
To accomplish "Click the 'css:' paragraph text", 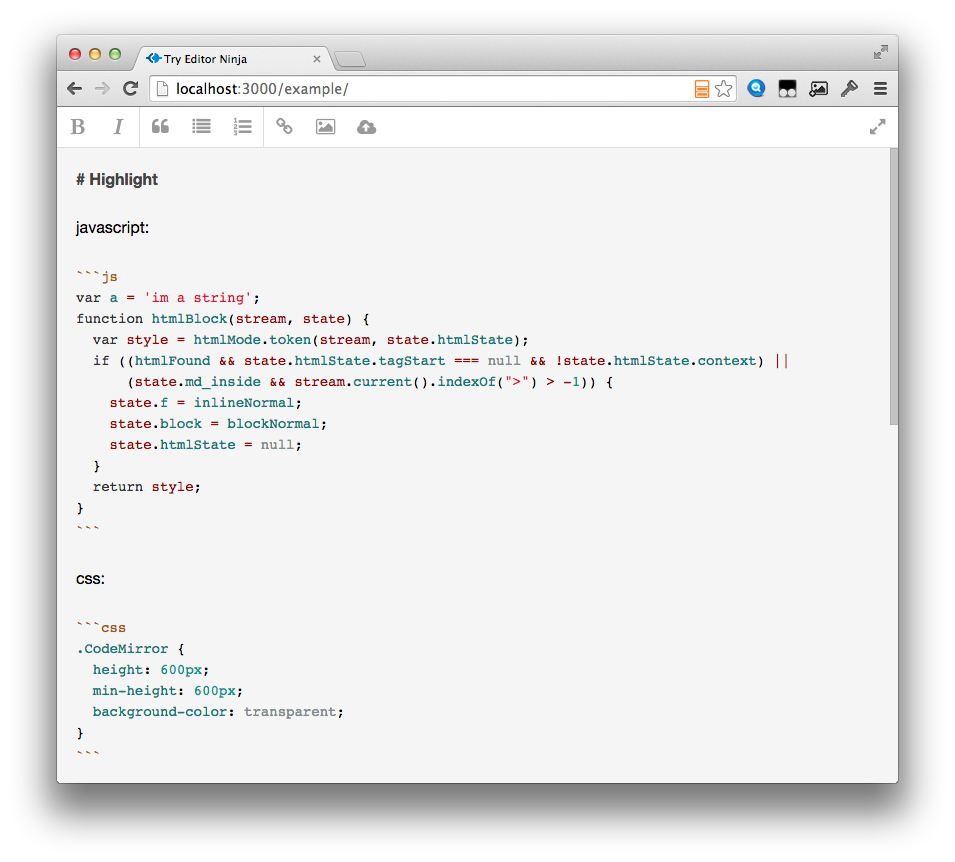I will 90,579.
